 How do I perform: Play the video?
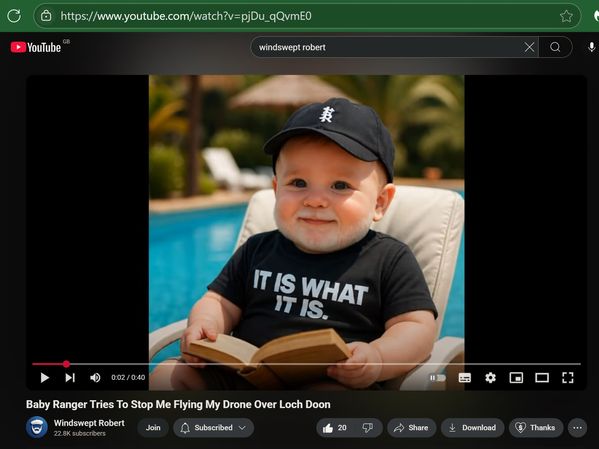coord(45,378)
